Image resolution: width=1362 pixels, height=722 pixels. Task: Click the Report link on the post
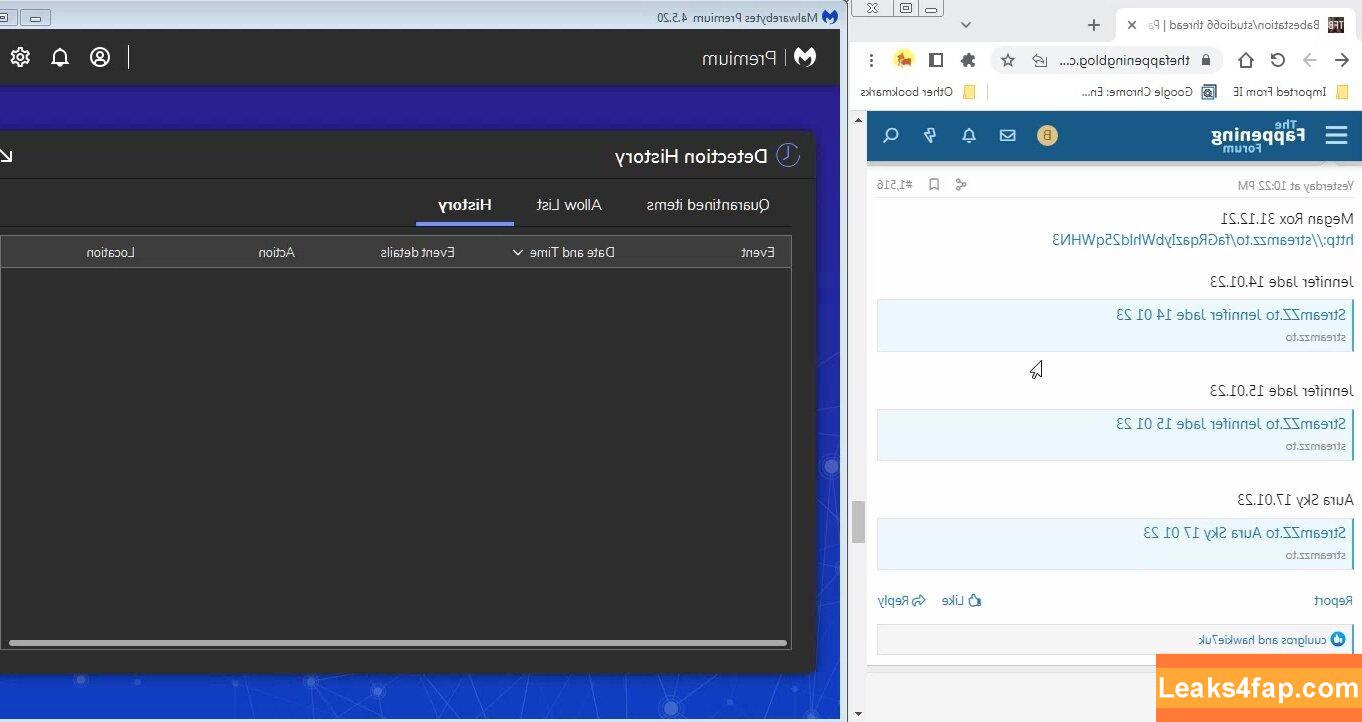pos(1333,600)
